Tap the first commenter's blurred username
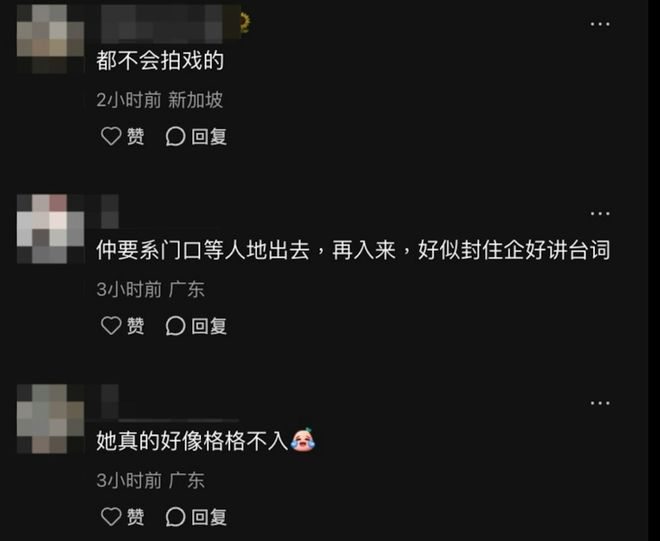 pyautogui.click(x=168, y=24)
